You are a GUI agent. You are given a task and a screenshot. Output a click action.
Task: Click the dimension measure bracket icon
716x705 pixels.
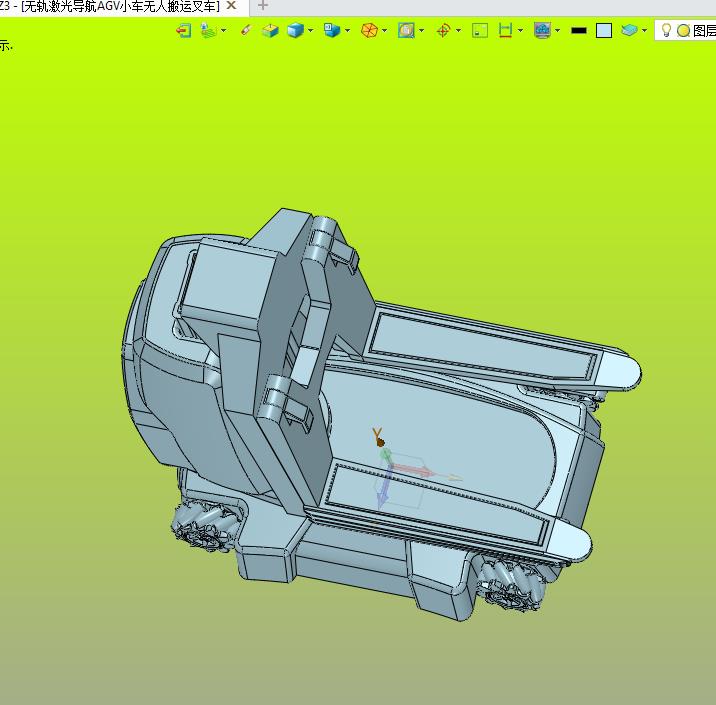[505, 31]
